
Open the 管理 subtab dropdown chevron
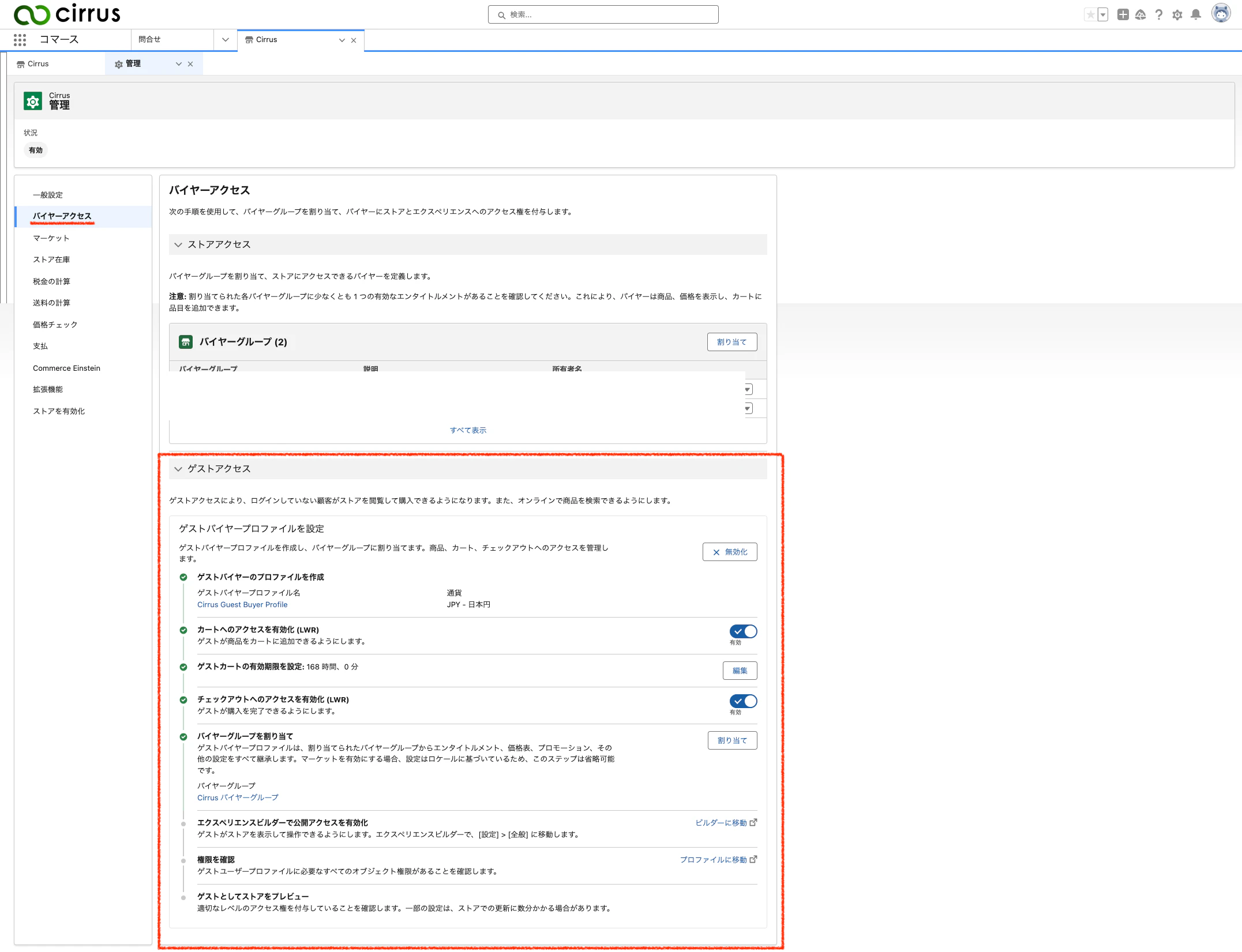pyautogui.click(x=179, y=64)
